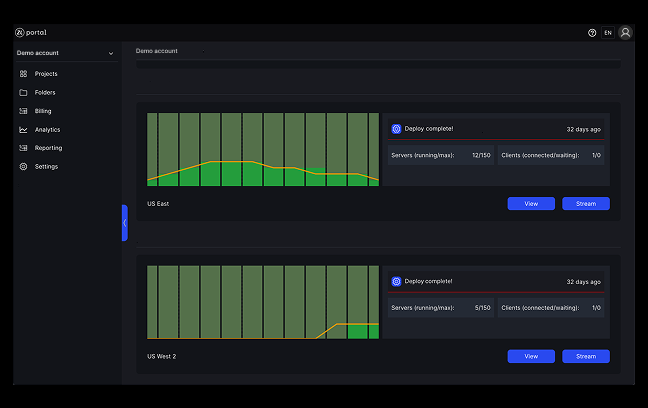Click US West 2 Clients connected/waiting label
648x408 pixels.
tap(540, 308)
